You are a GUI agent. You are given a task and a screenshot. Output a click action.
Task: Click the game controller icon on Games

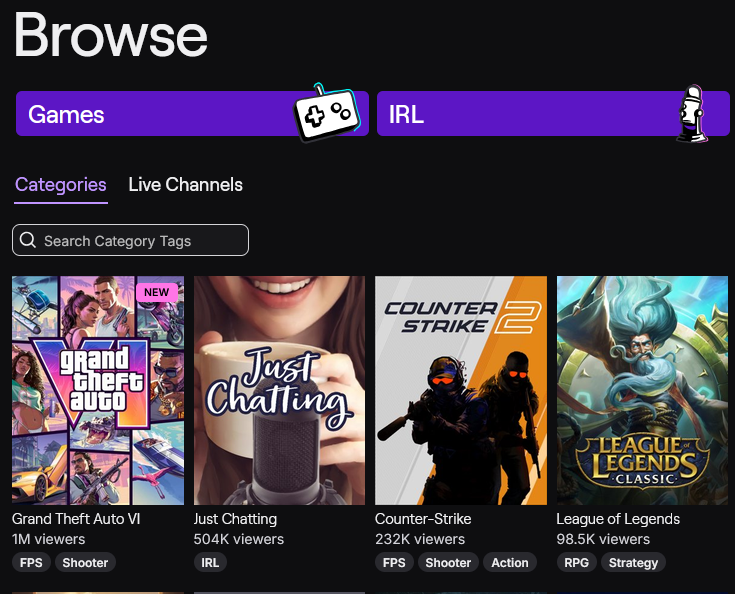coord(328,112)
